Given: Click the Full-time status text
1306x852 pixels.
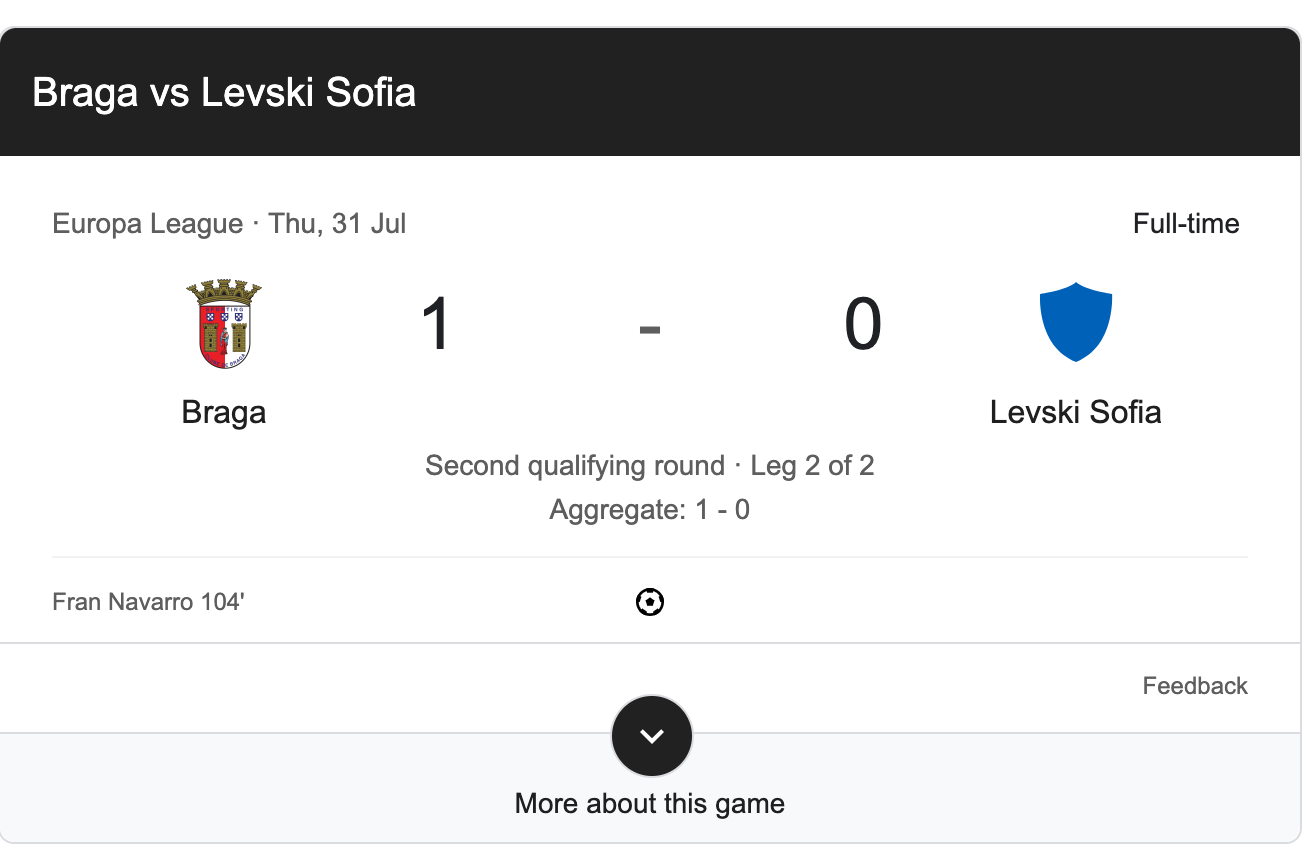Looking at the screenshot, I should coord(1186,223).
